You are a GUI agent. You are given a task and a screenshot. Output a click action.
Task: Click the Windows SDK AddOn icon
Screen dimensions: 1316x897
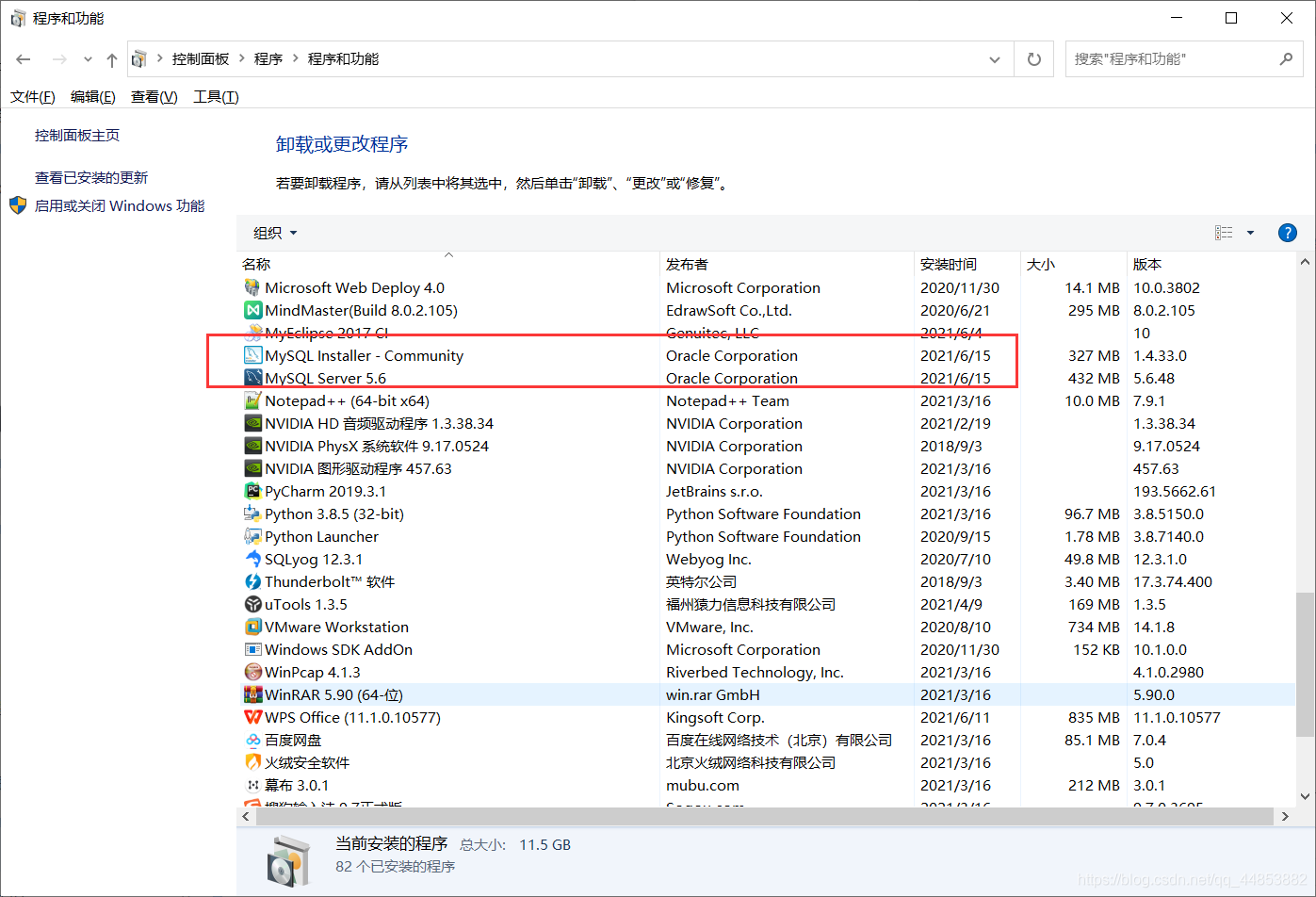pyautogui.click(x=252, y=649)
